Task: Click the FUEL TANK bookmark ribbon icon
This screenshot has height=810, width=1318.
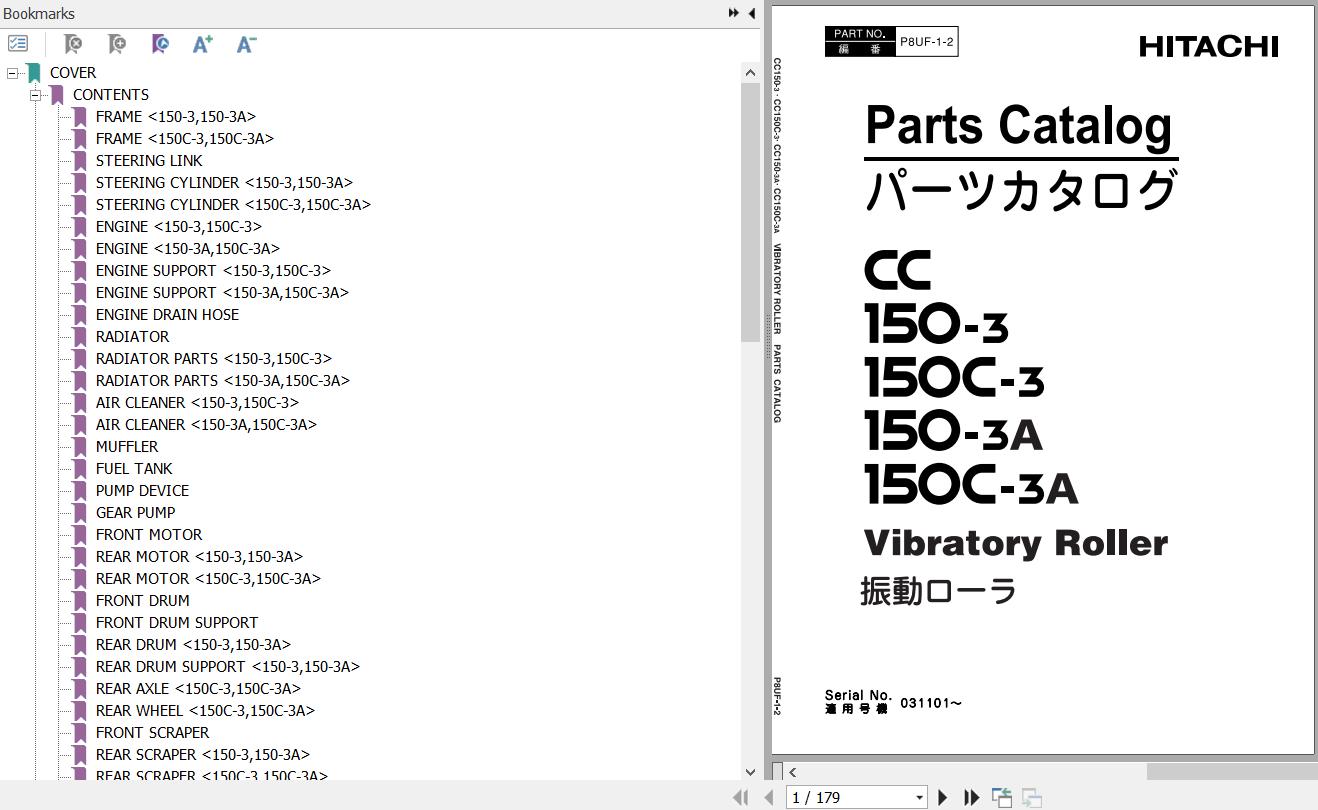Action: (80, 469)
